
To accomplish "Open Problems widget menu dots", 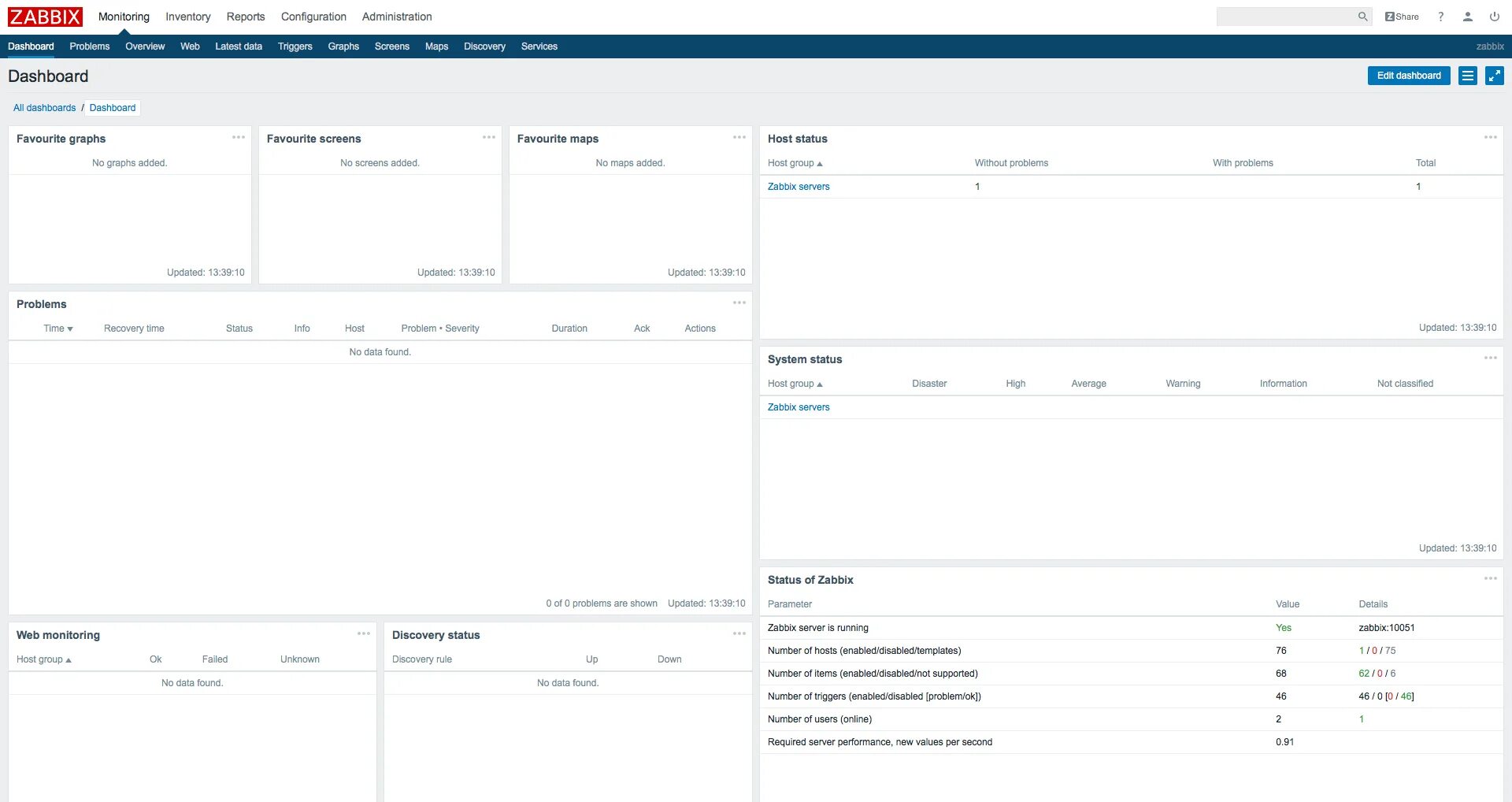I will (739, 303).
